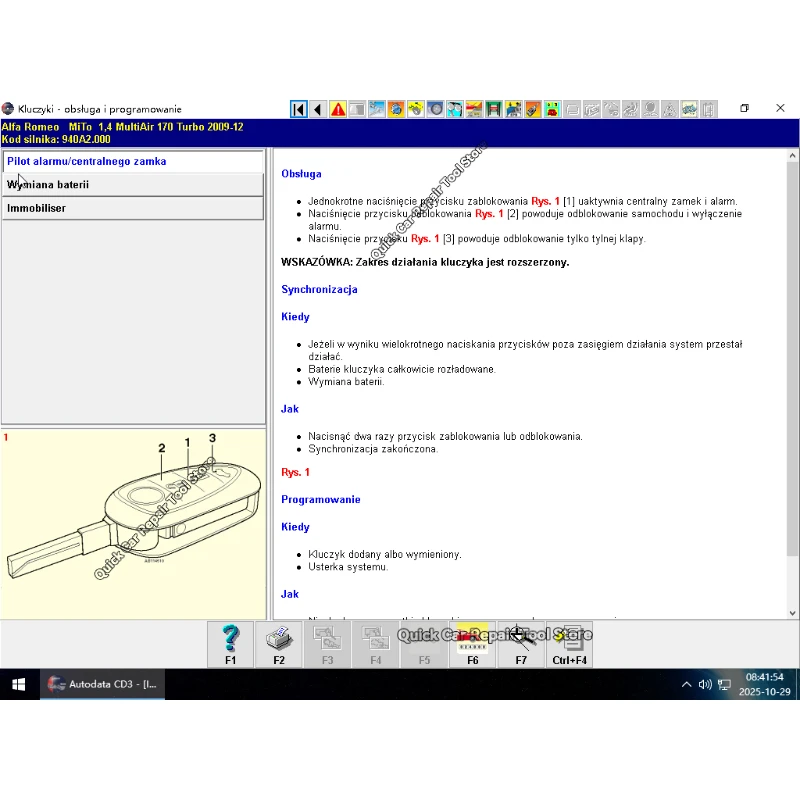Open the green car lift toolbar icon
The width and height of the screenshot is (800, 800).
[494, 109]
